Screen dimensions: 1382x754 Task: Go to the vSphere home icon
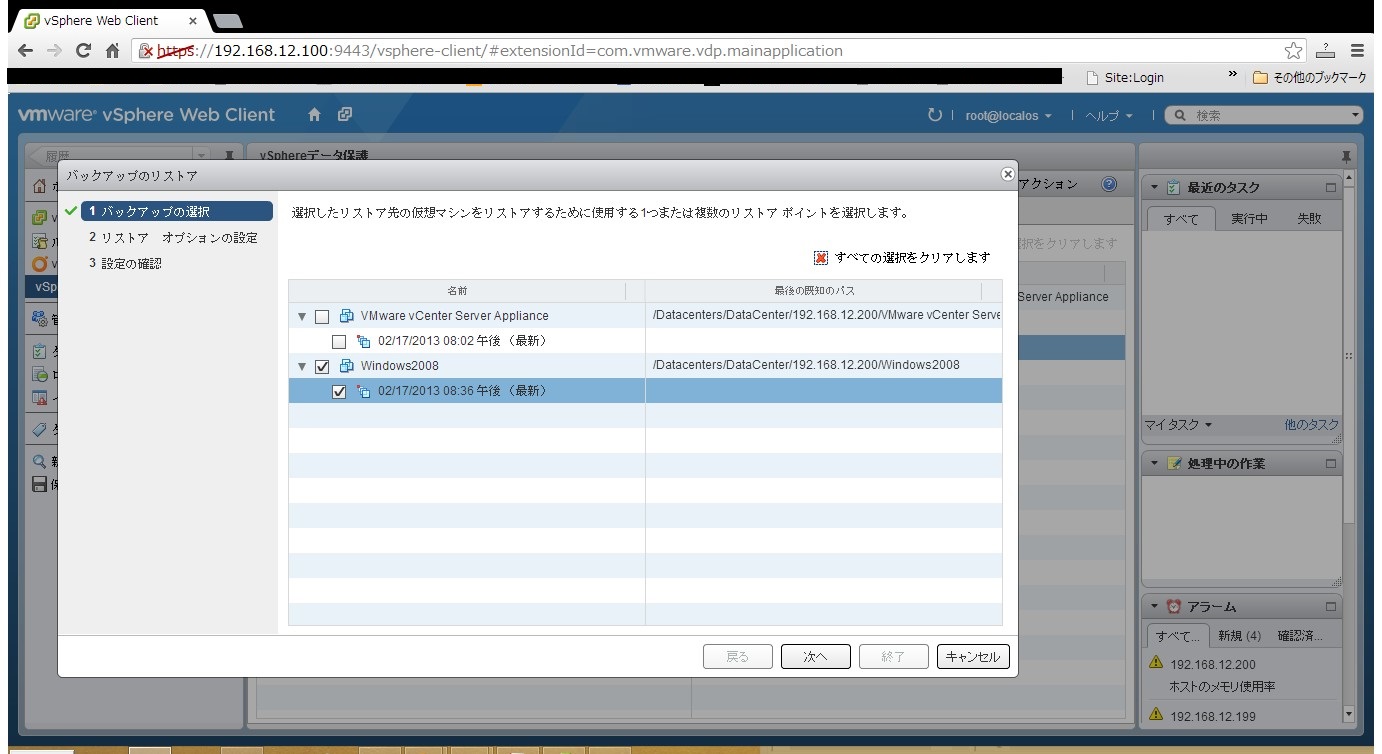[314, 115]
